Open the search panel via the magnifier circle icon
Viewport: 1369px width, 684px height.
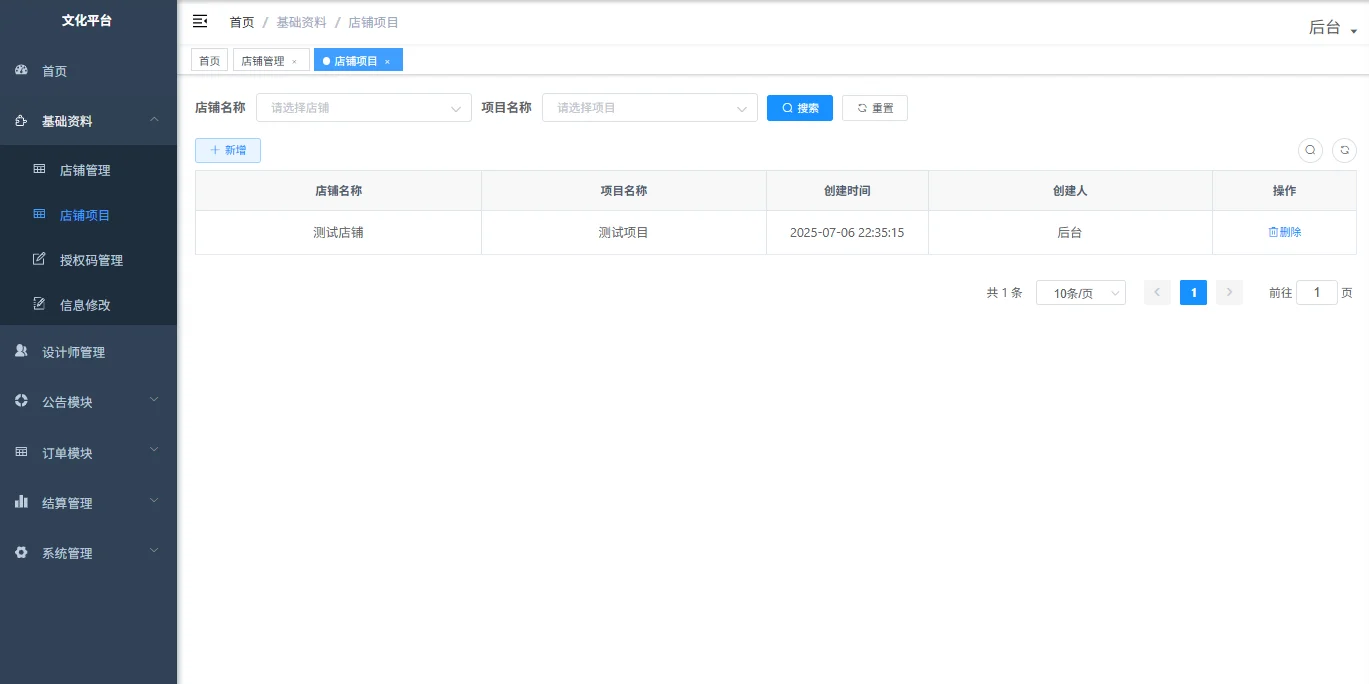[1310, 150]
